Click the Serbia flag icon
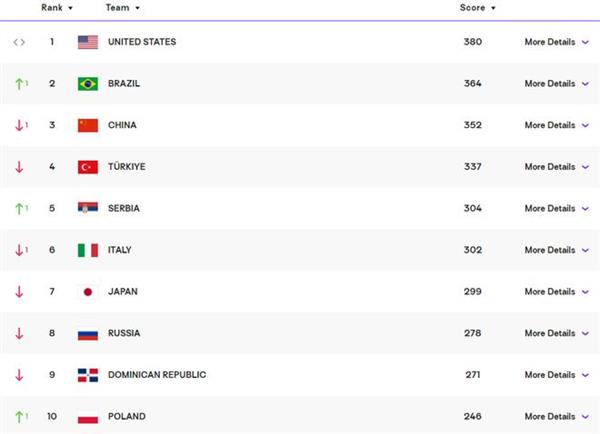Image resolution: width=600 pixels, height=434 pixels. click(88, 207)
